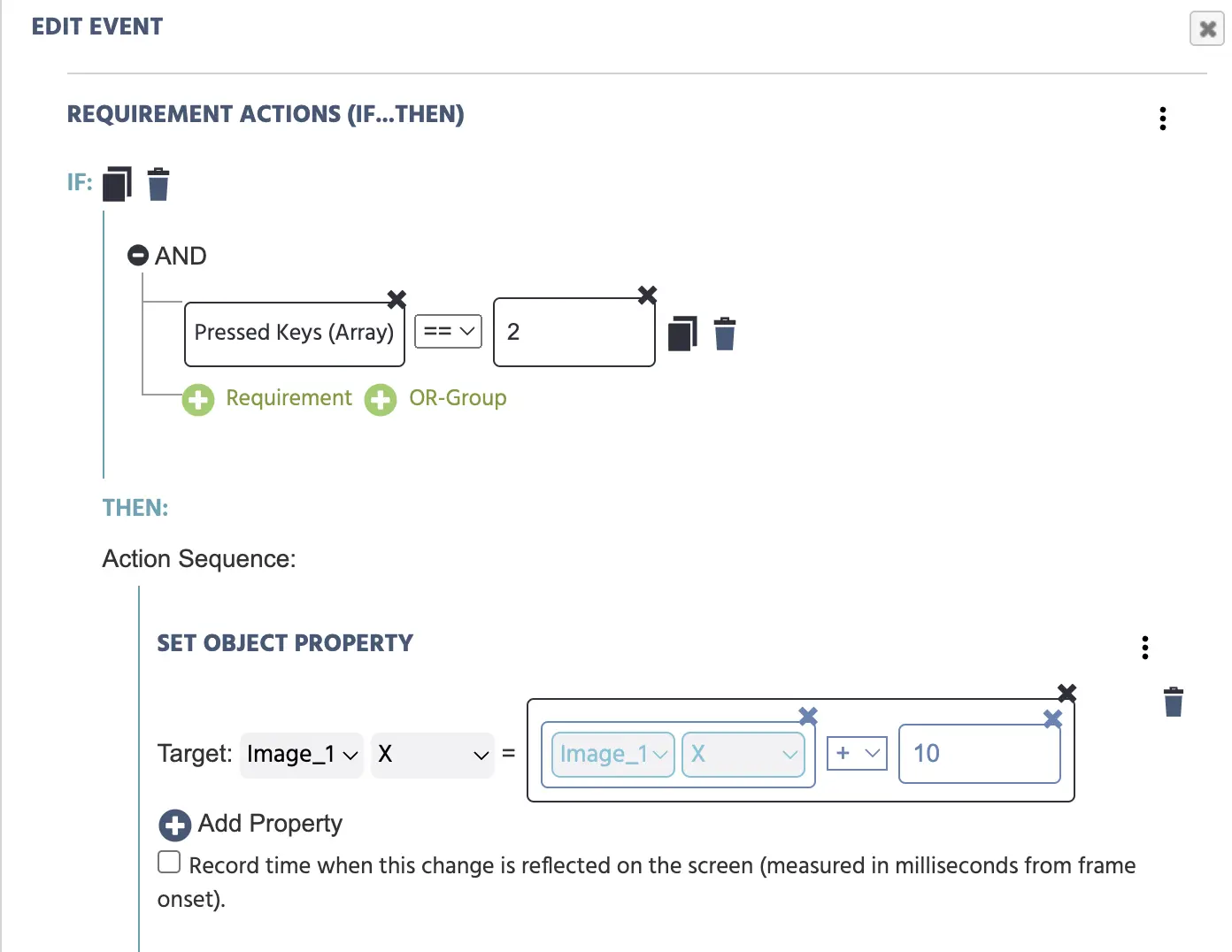Delete the Set Object Property action

coord(1174,702)
